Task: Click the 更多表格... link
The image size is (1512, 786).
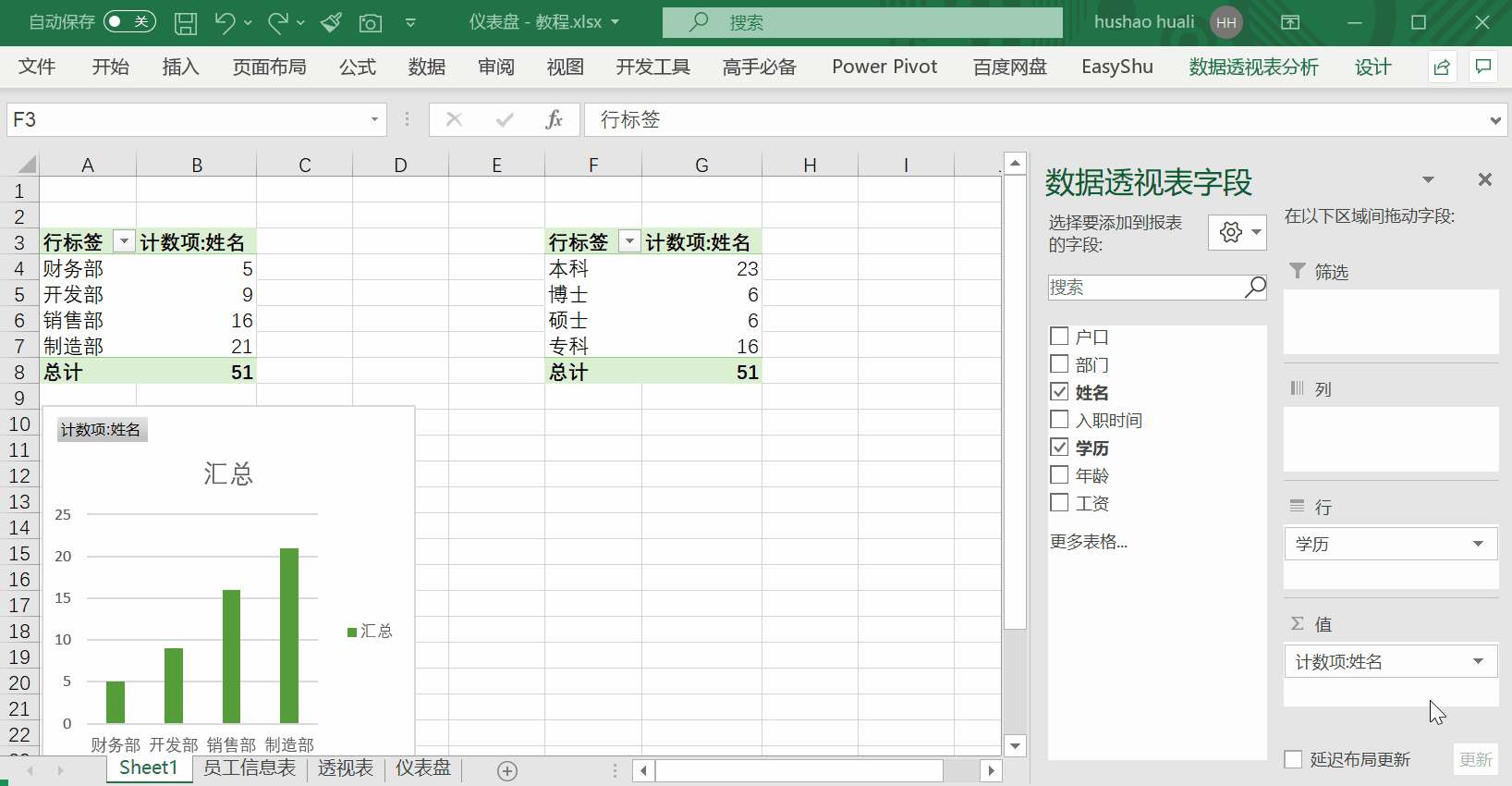Action: tap(1089, 541)
